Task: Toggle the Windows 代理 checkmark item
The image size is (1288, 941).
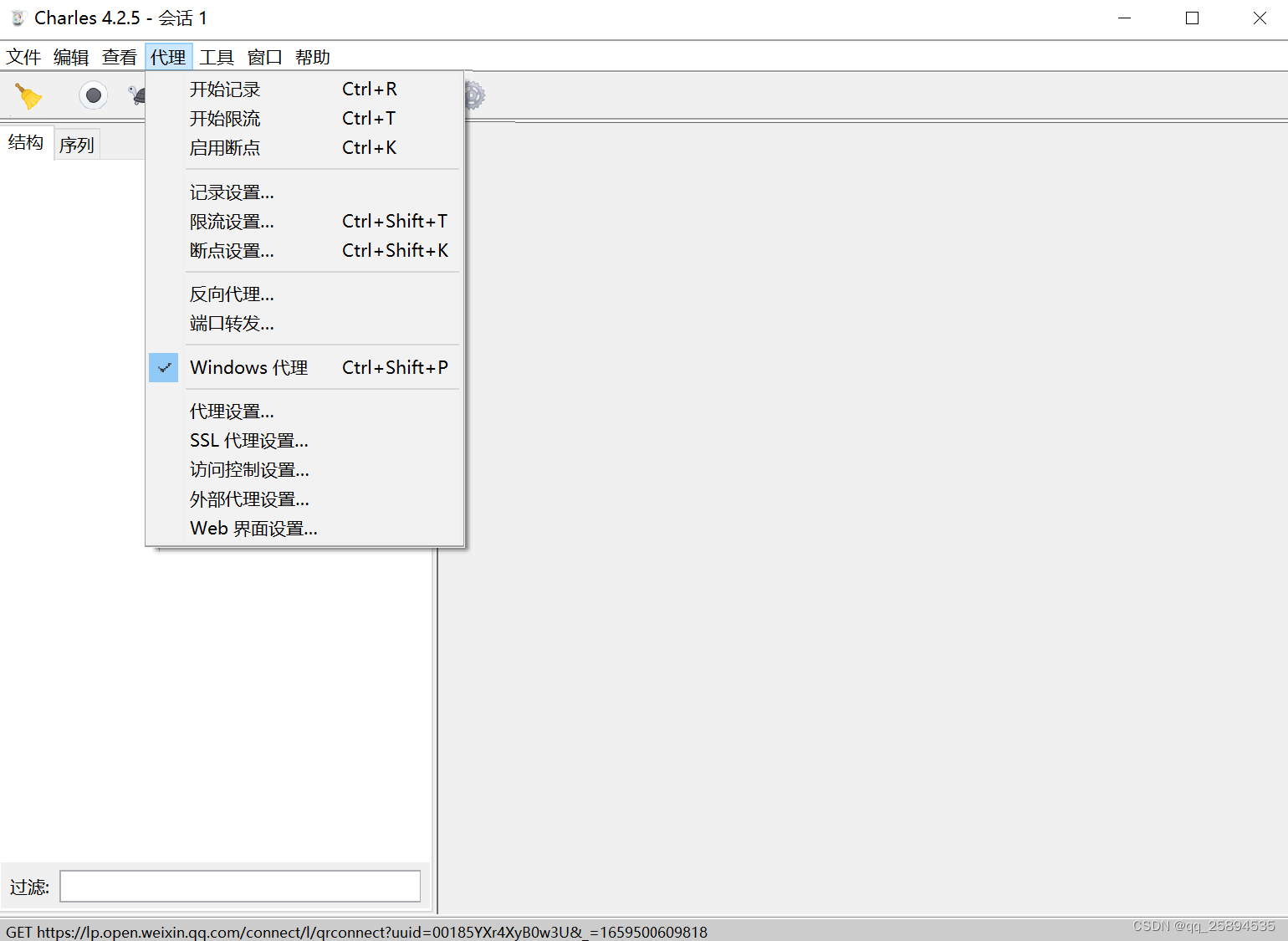Action: (304, 368)
